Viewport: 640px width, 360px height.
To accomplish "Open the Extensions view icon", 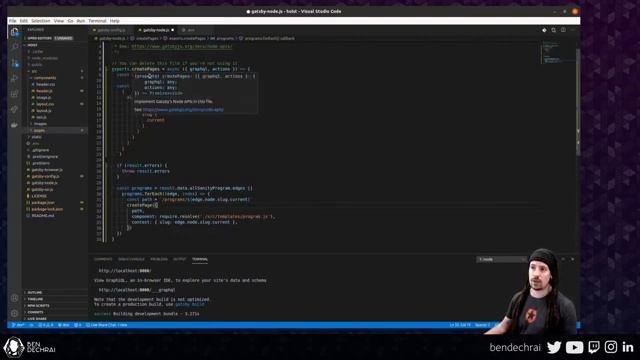I will [15, 94].
